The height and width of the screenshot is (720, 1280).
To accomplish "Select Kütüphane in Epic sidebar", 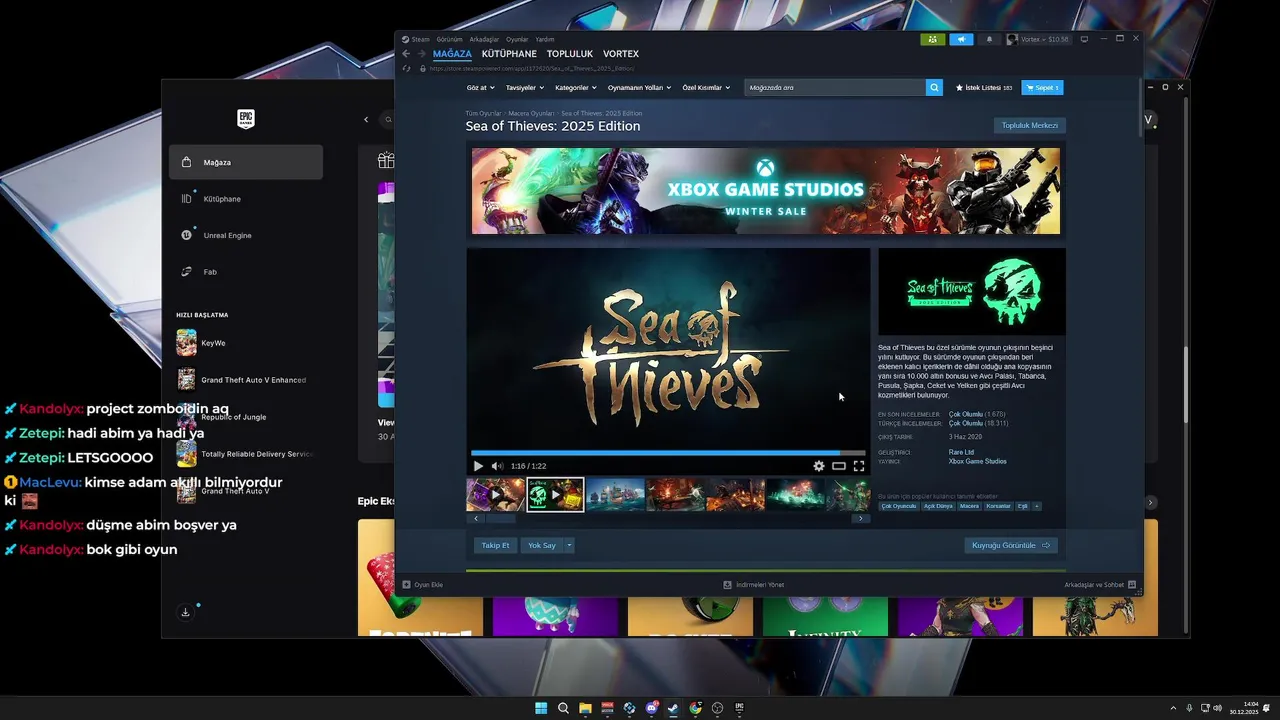I will point(246,199).
